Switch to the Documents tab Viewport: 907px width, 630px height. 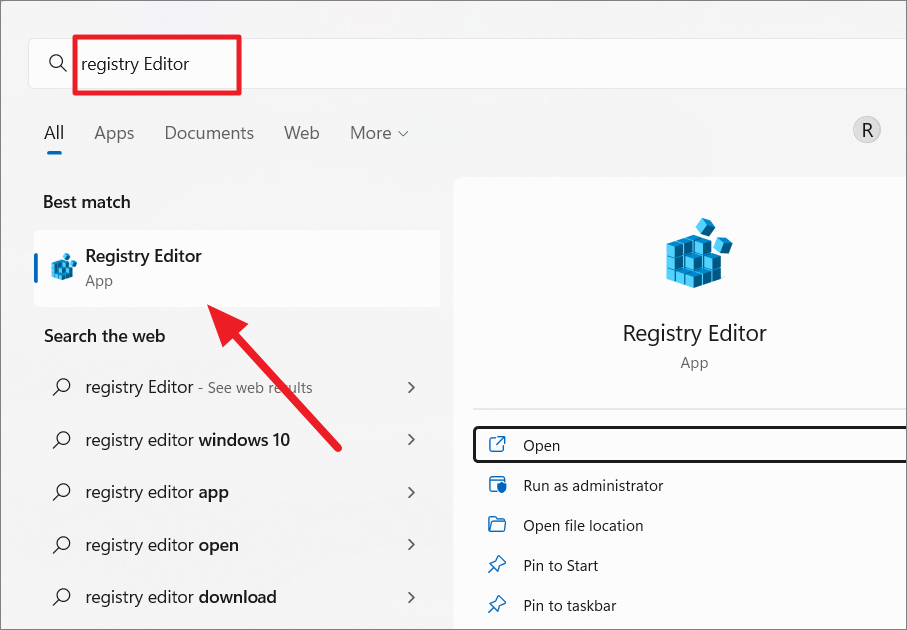(x=209, y=133)
